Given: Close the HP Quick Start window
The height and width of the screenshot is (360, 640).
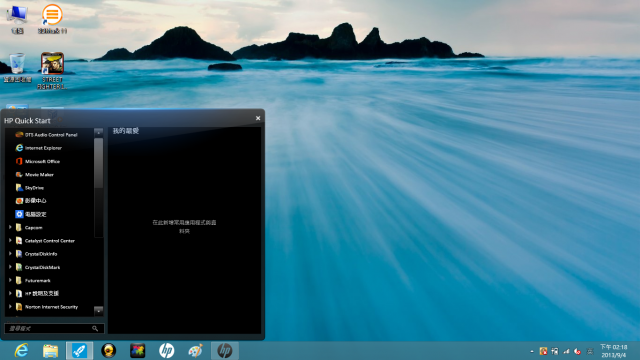Looking at the screenshot, I should [258, 118].
